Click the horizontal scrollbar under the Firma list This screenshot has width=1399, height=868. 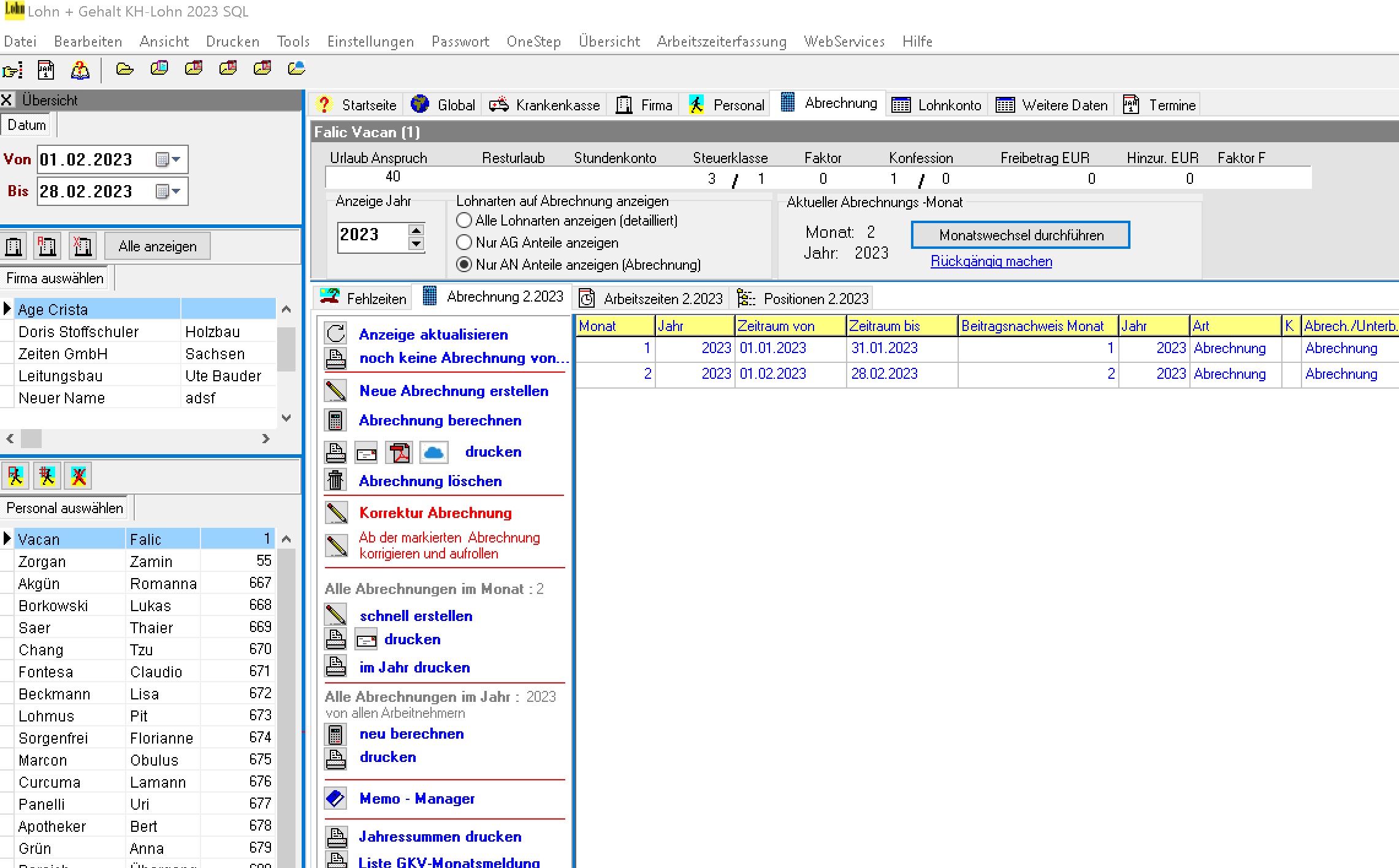(138, 438)
